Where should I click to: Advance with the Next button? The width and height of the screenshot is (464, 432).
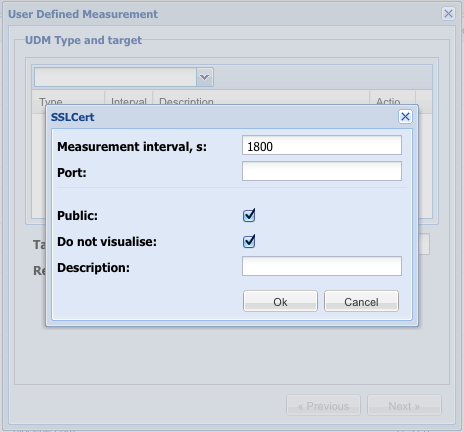click(404, 406)
